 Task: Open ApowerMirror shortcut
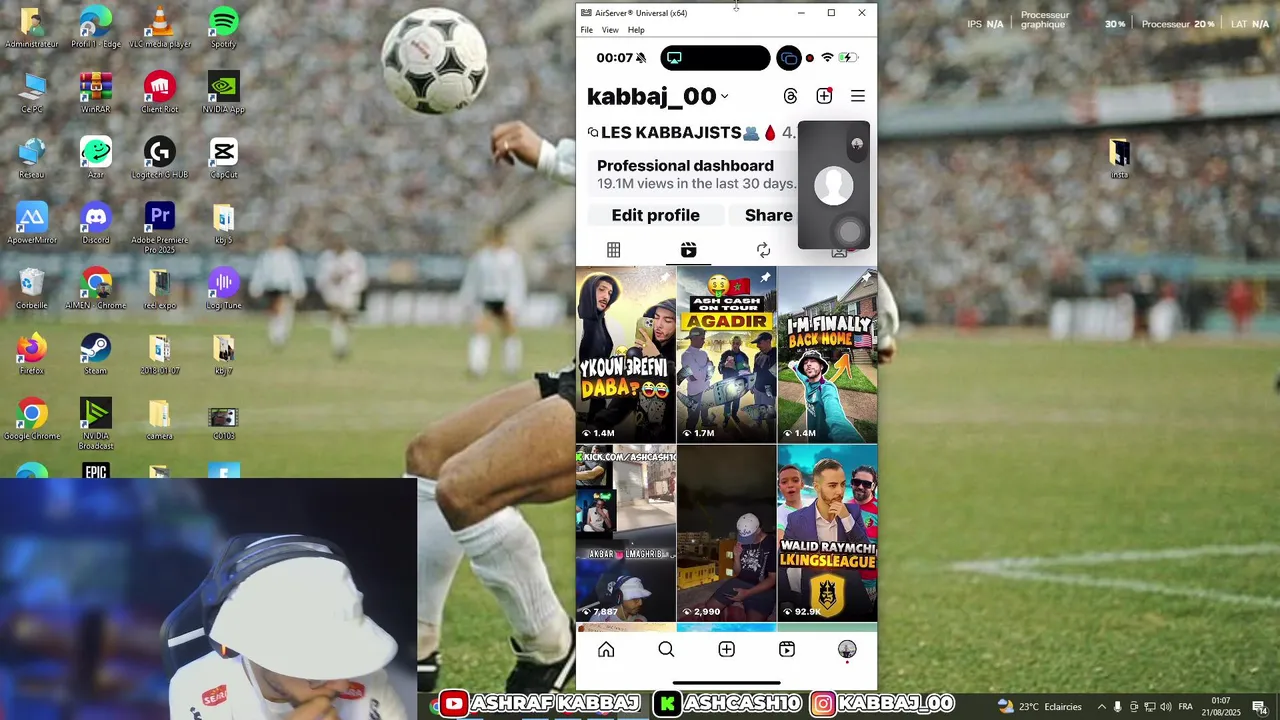[x=32, y=224]
